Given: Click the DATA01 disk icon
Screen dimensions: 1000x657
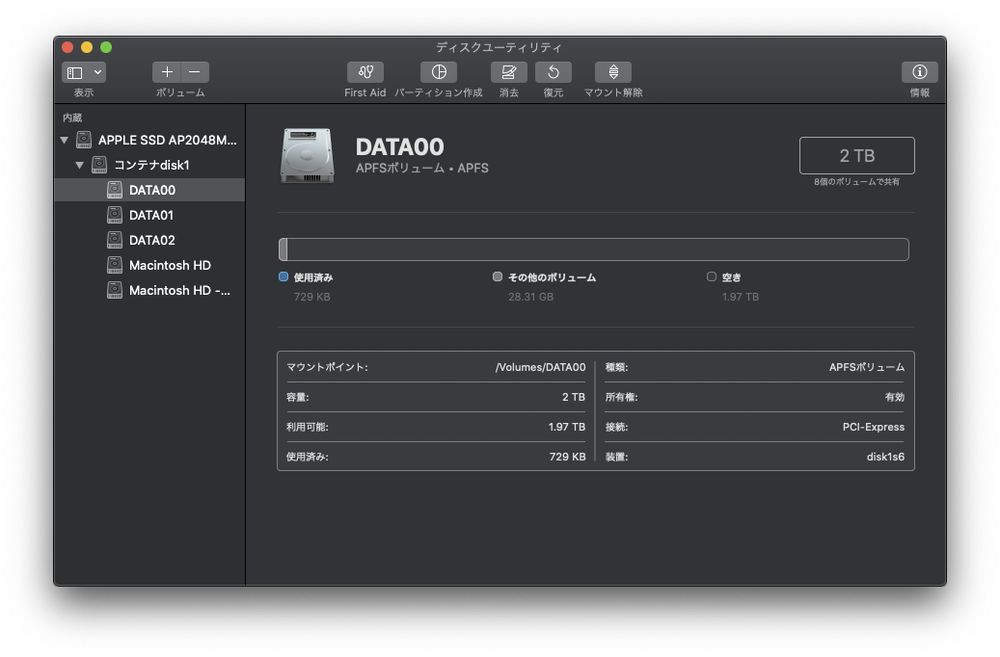Looking at the screenshot, I should 115,215.
